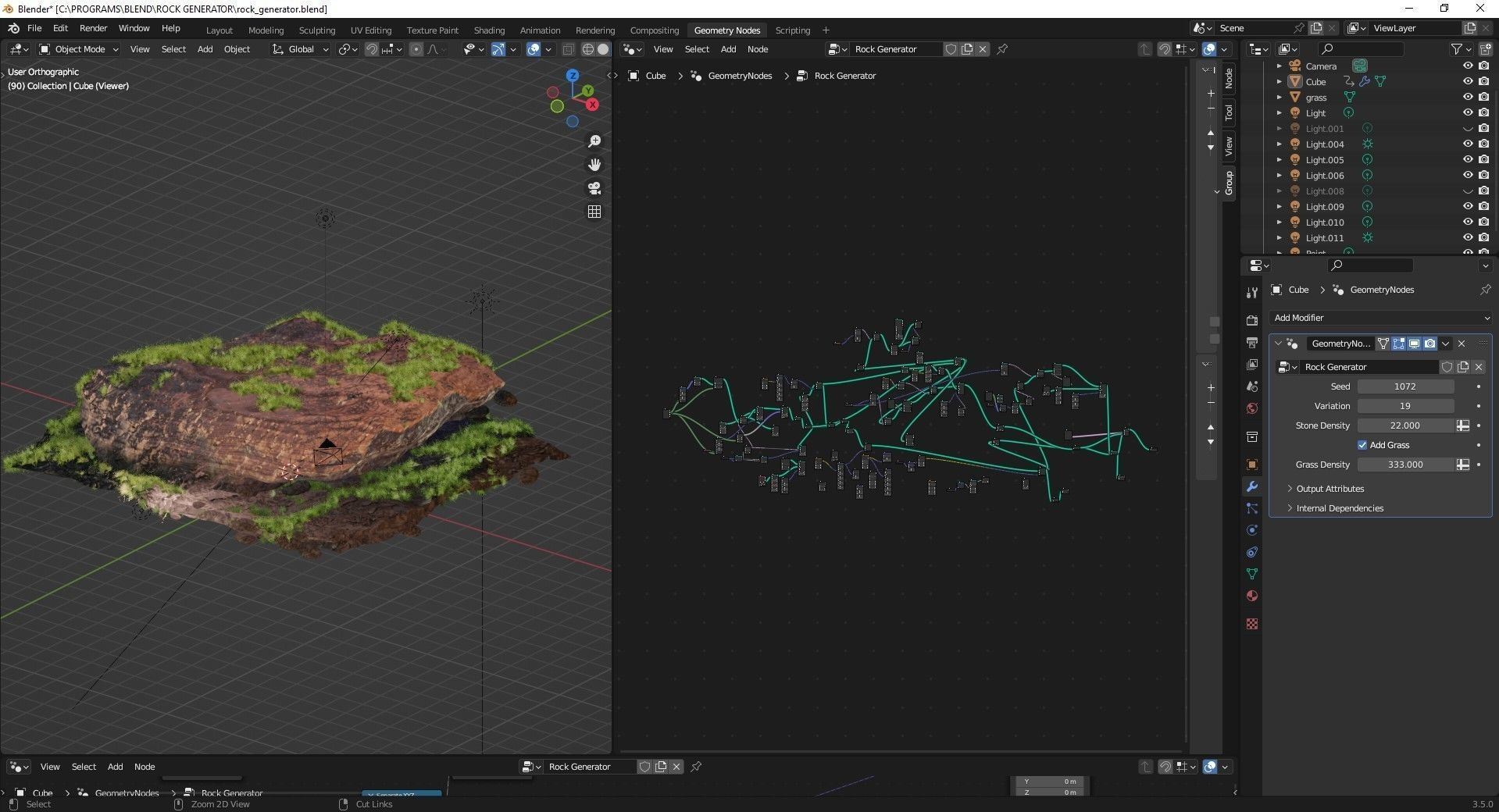Viewport: 1499px width, 812px height.
Task: Duplicate Rock Generator node group in modifier panel
Action: (x=1463, y=367)
